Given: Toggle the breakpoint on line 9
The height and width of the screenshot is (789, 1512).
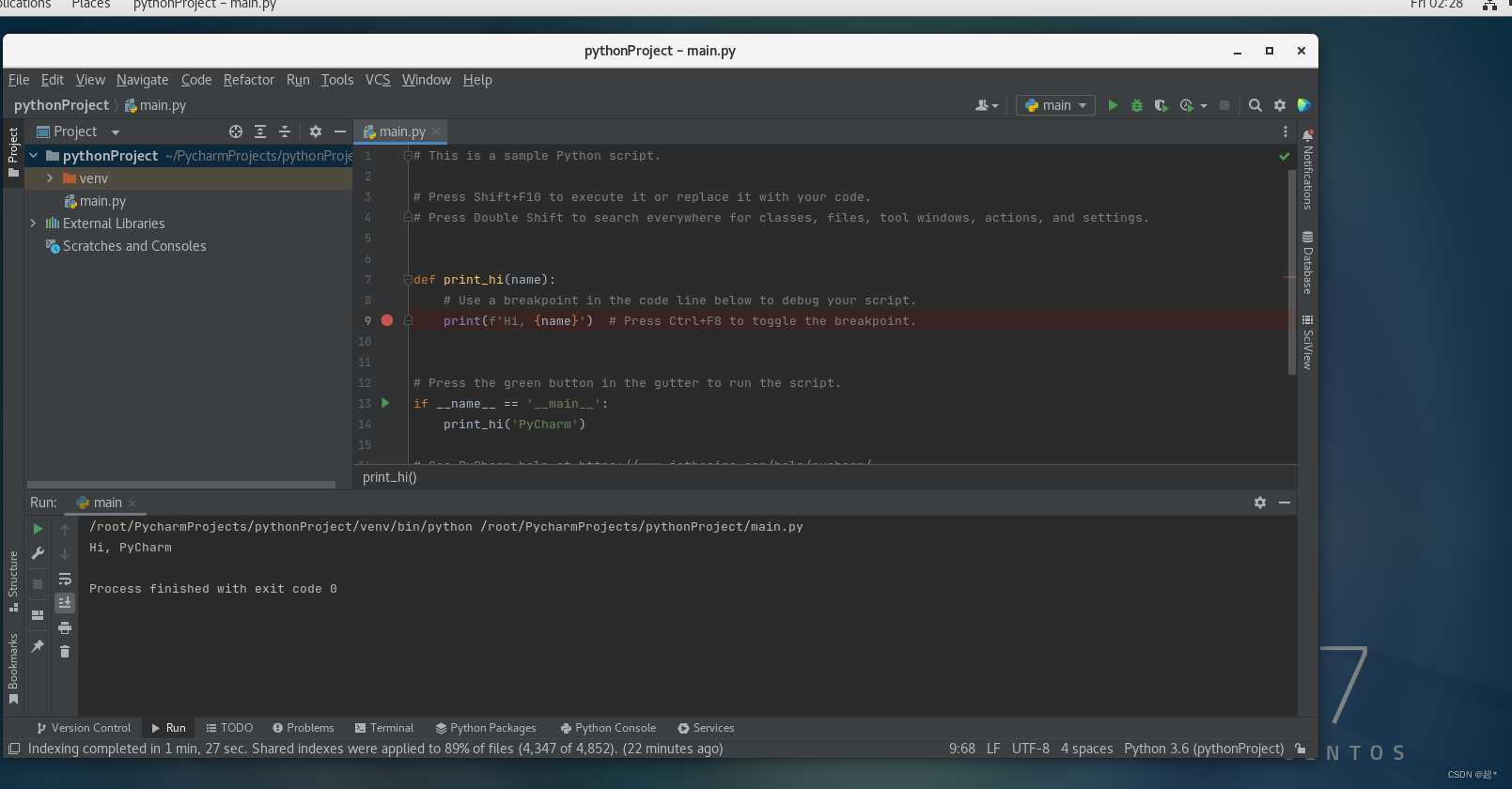Looking at the screenshot, I should (387, 321).
